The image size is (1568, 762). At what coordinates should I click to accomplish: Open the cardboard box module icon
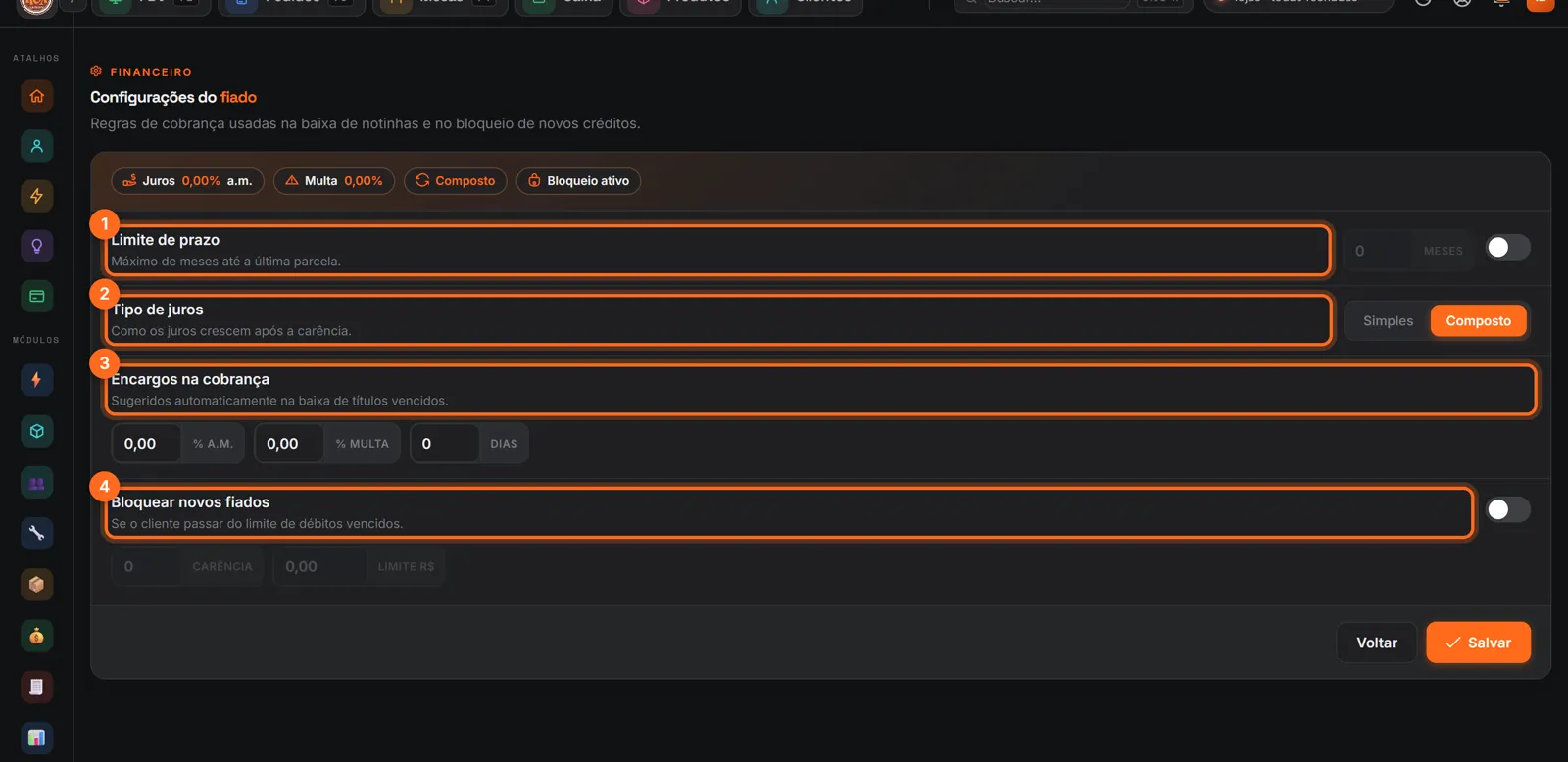pyautogui.click(x=37, y=585)
